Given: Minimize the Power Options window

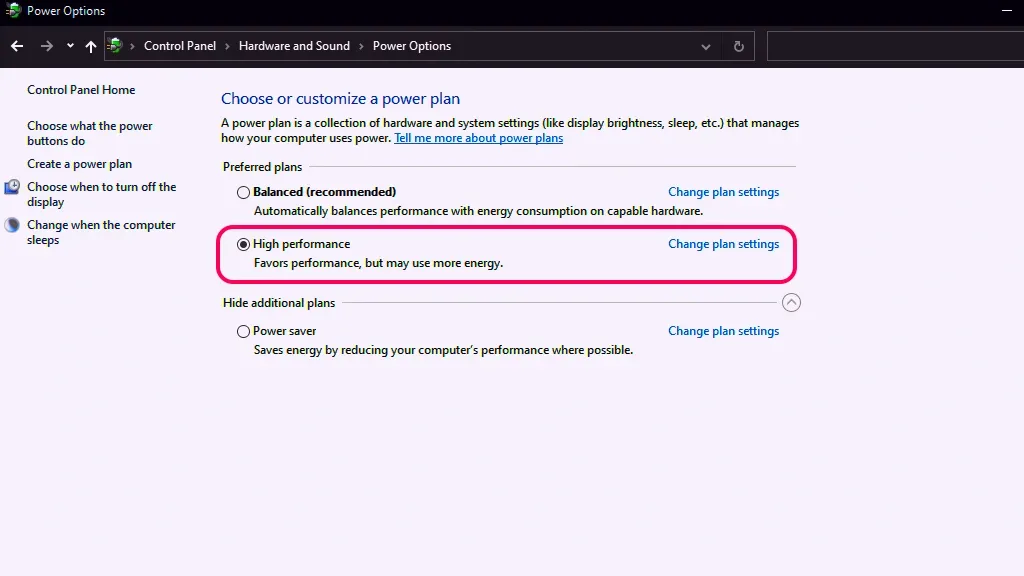Looking at the screenshot, I should click(1006, 10).
